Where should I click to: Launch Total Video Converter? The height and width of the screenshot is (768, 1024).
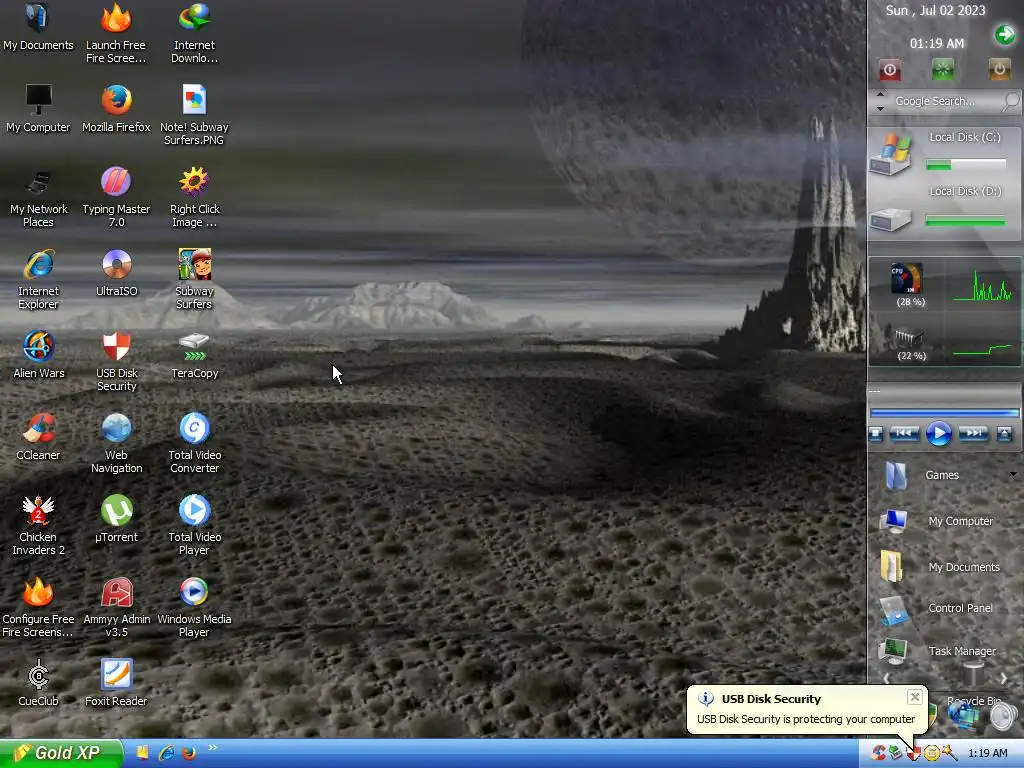[194, 443]
